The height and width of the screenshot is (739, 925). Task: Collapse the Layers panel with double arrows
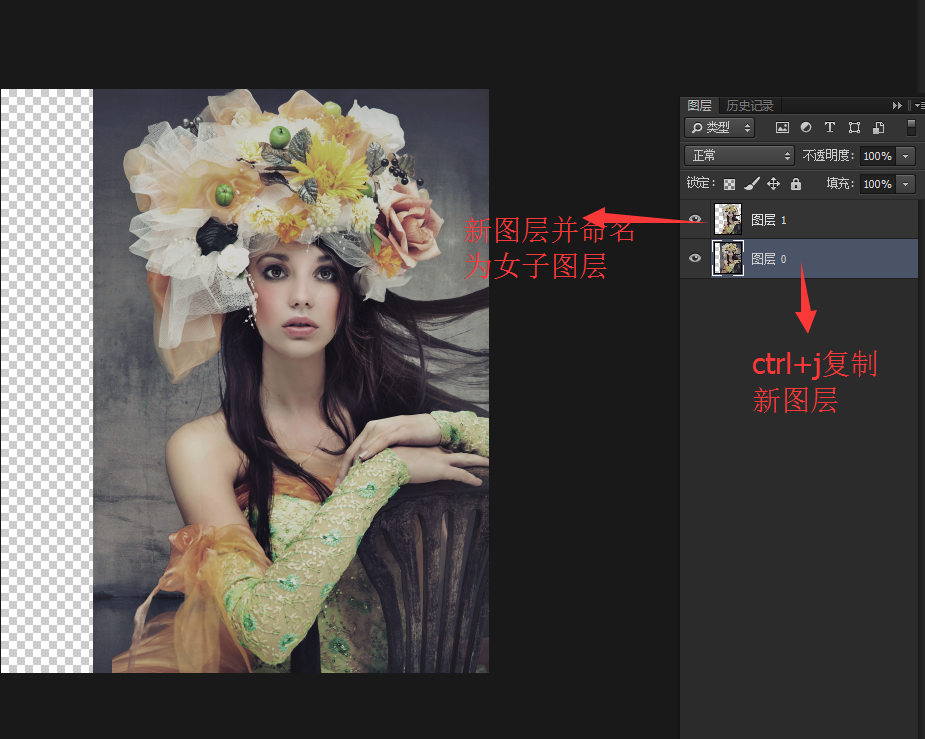[x=897, y=105]
